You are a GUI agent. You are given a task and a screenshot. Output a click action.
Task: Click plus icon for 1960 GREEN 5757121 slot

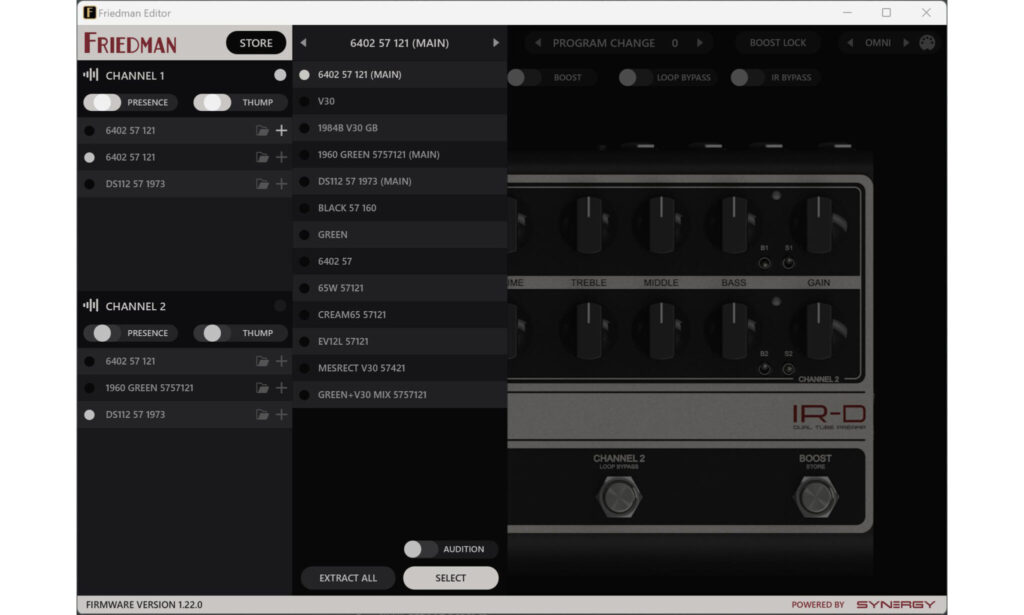pyautogui.click(x=281, y=388)
